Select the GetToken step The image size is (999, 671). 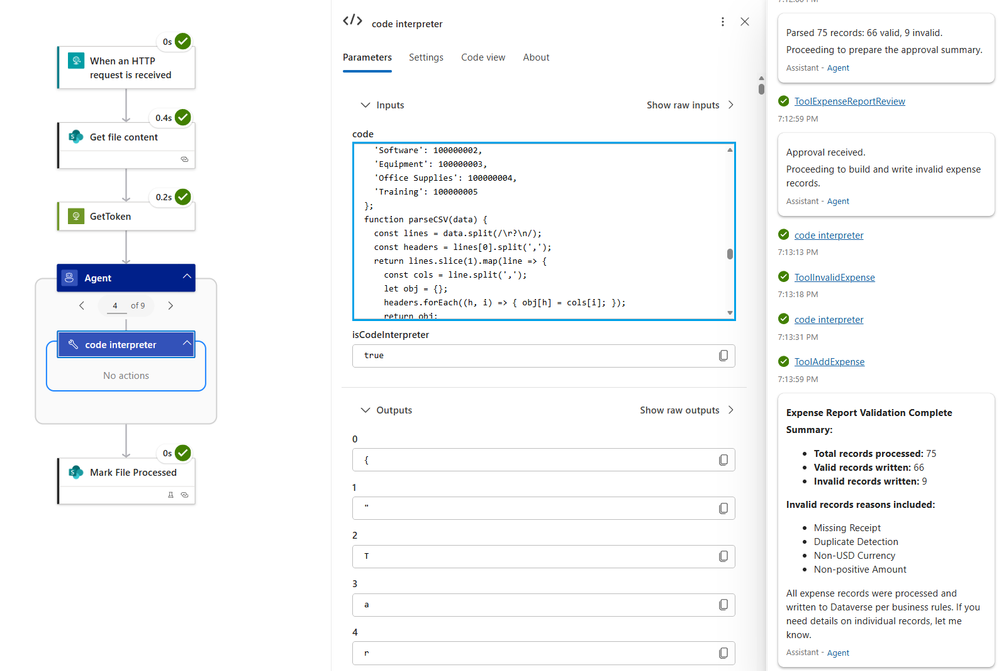click(x=126, y=216)
